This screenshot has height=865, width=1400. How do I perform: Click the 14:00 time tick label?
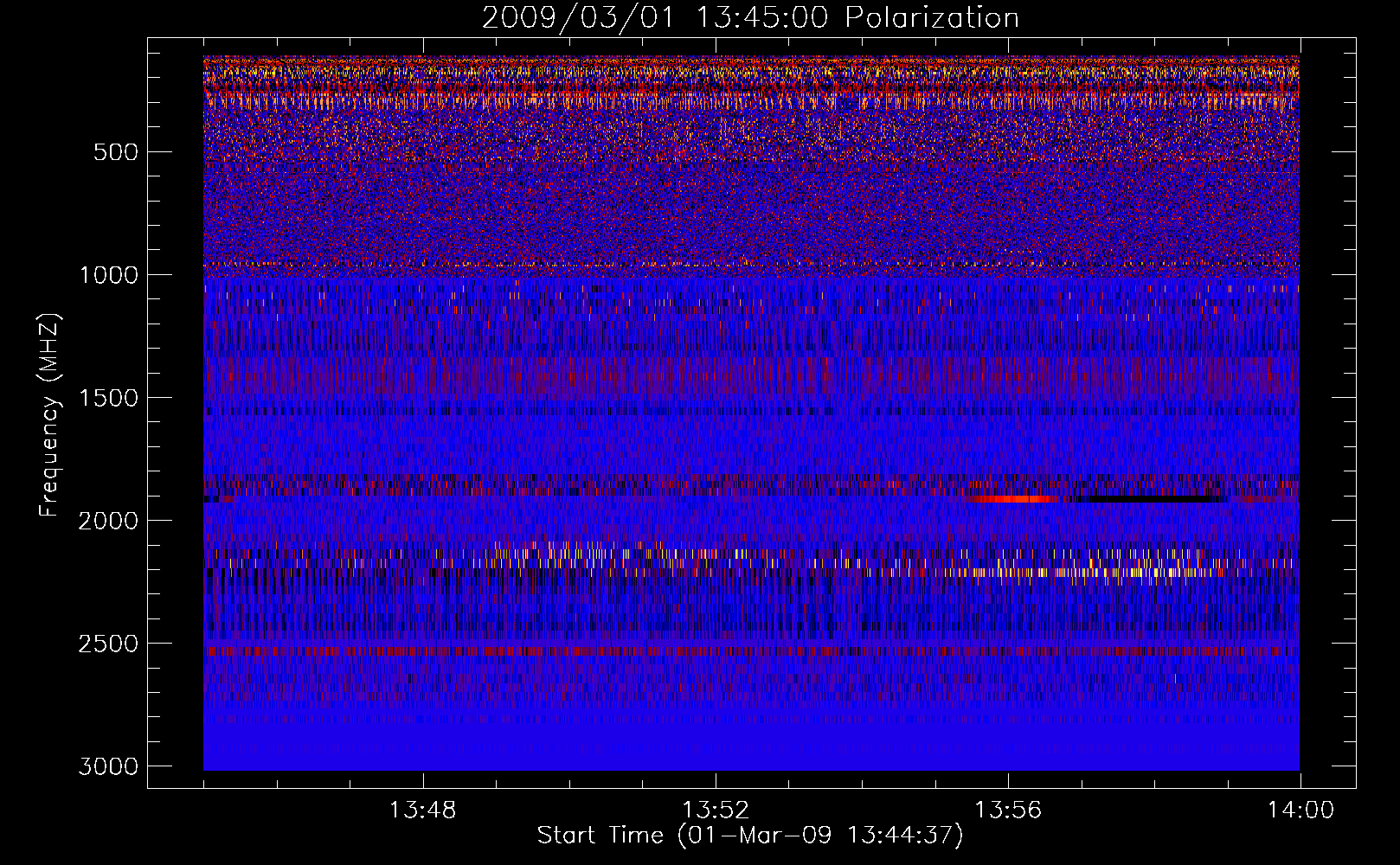[1300, 811]
